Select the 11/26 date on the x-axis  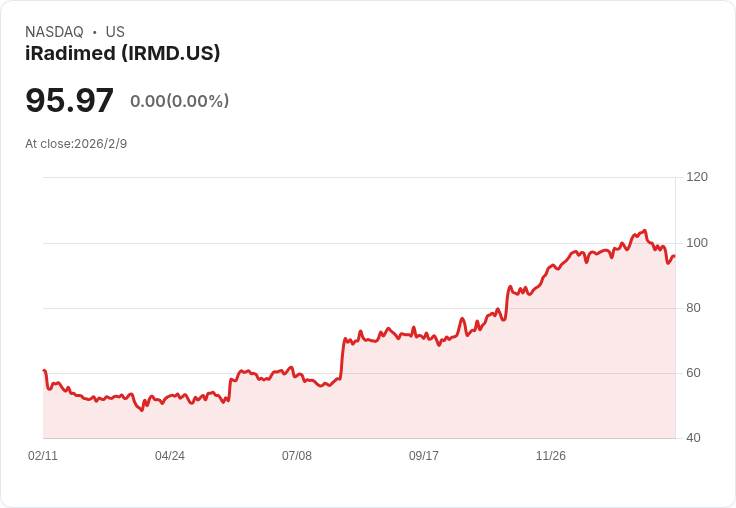coord(551,456)
